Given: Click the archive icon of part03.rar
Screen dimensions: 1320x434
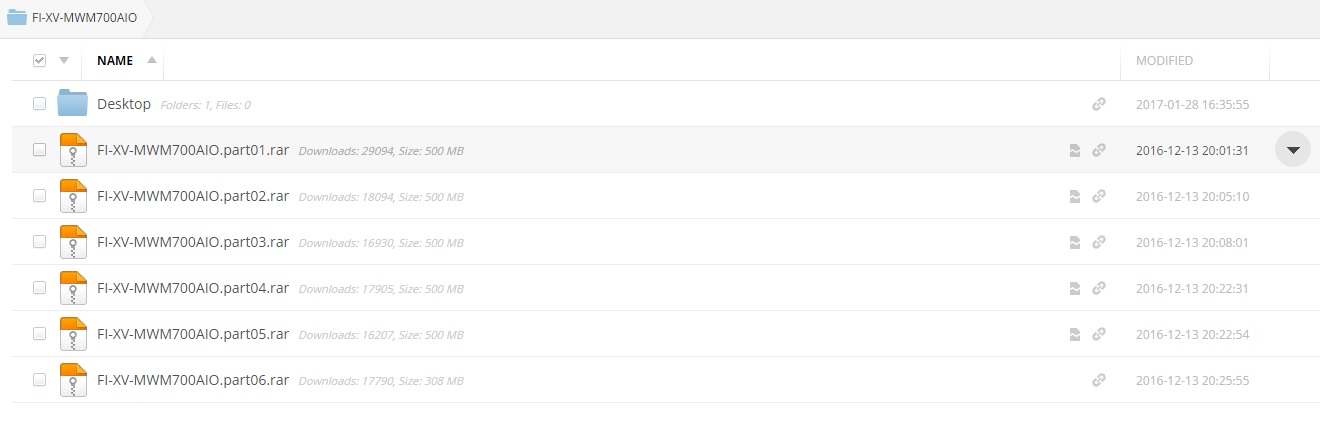Looking at the screenshot, I should pos(73,242).
